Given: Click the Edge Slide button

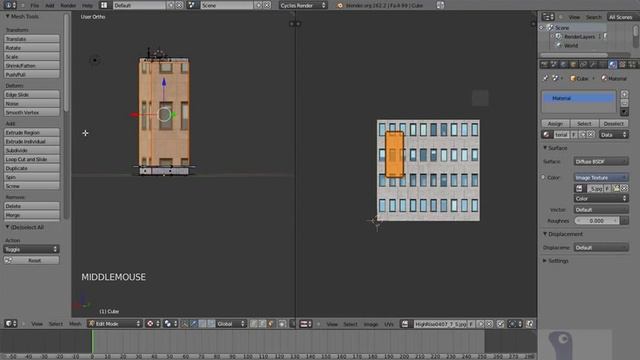Looking at the screenshot, I should coord(31,95).
